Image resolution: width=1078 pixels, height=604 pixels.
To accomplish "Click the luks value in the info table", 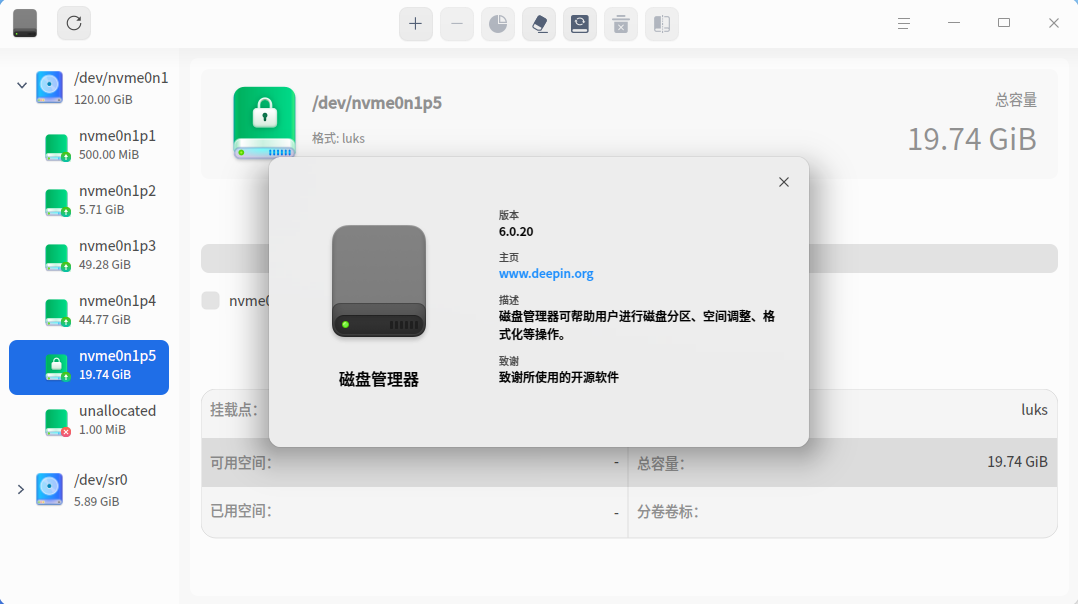I will click(x=1034, y=410).
